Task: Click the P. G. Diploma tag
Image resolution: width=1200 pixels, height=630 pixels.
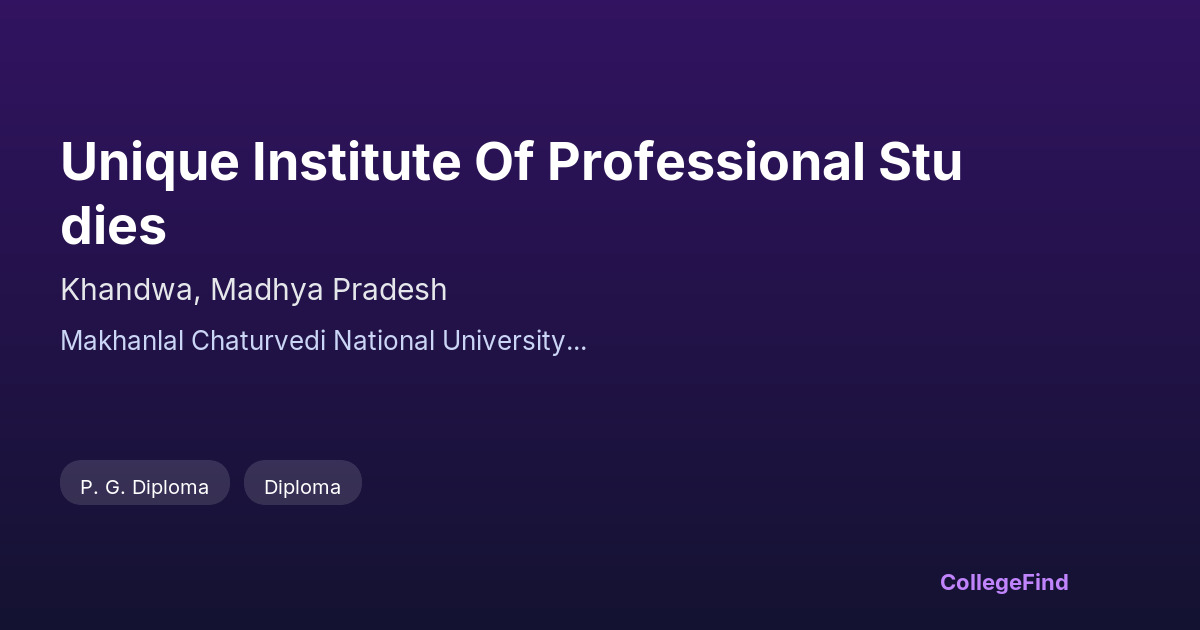Action: coord(145,487)
